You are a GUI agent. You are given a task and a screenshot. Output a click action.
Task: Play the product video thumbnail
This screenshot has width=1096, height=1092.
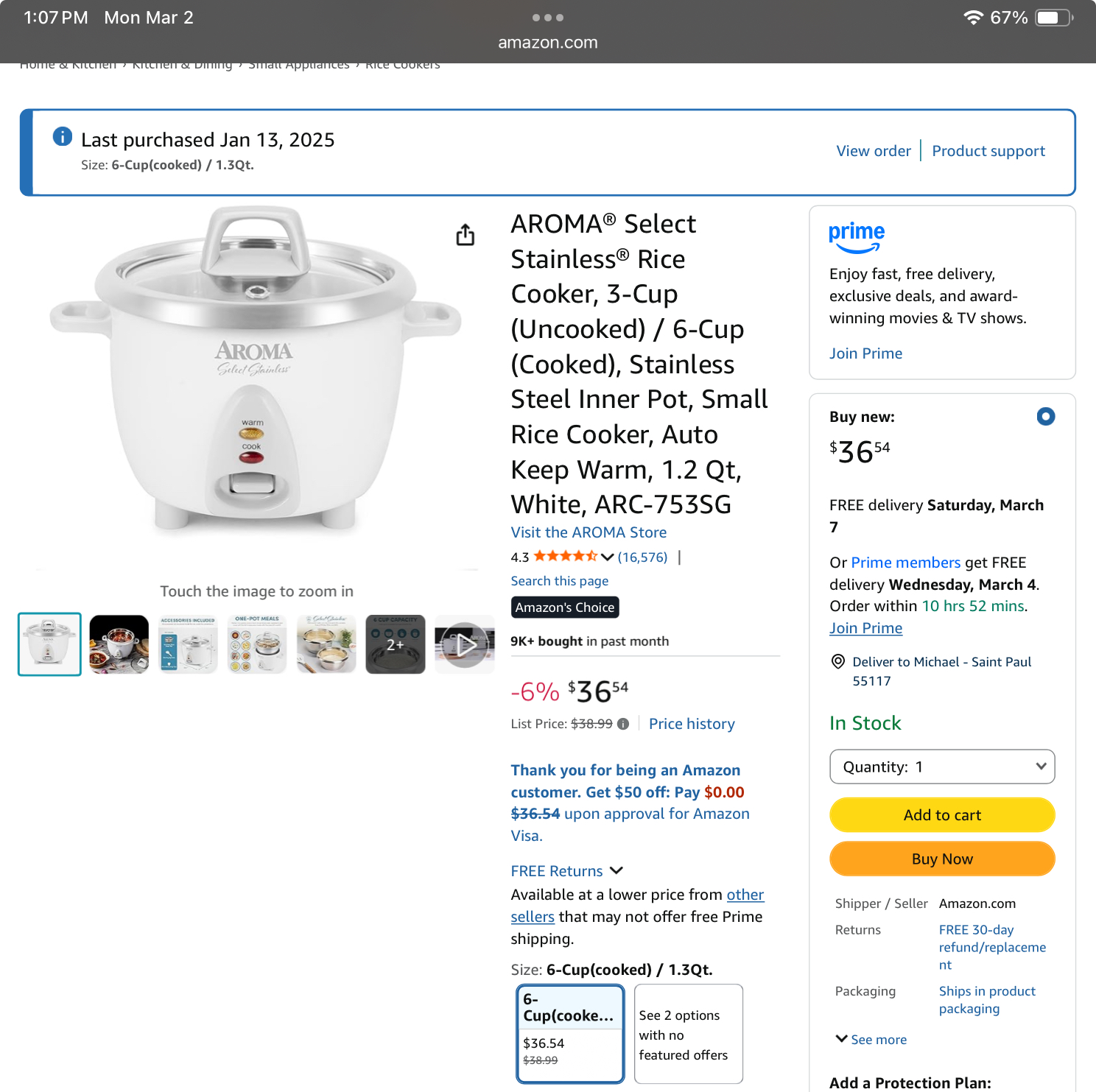point(464,644)
